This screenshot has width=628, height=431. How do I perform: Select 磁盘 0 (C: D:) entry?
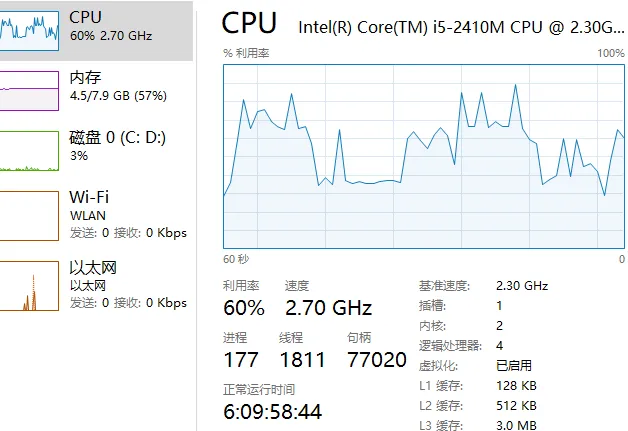96,151
